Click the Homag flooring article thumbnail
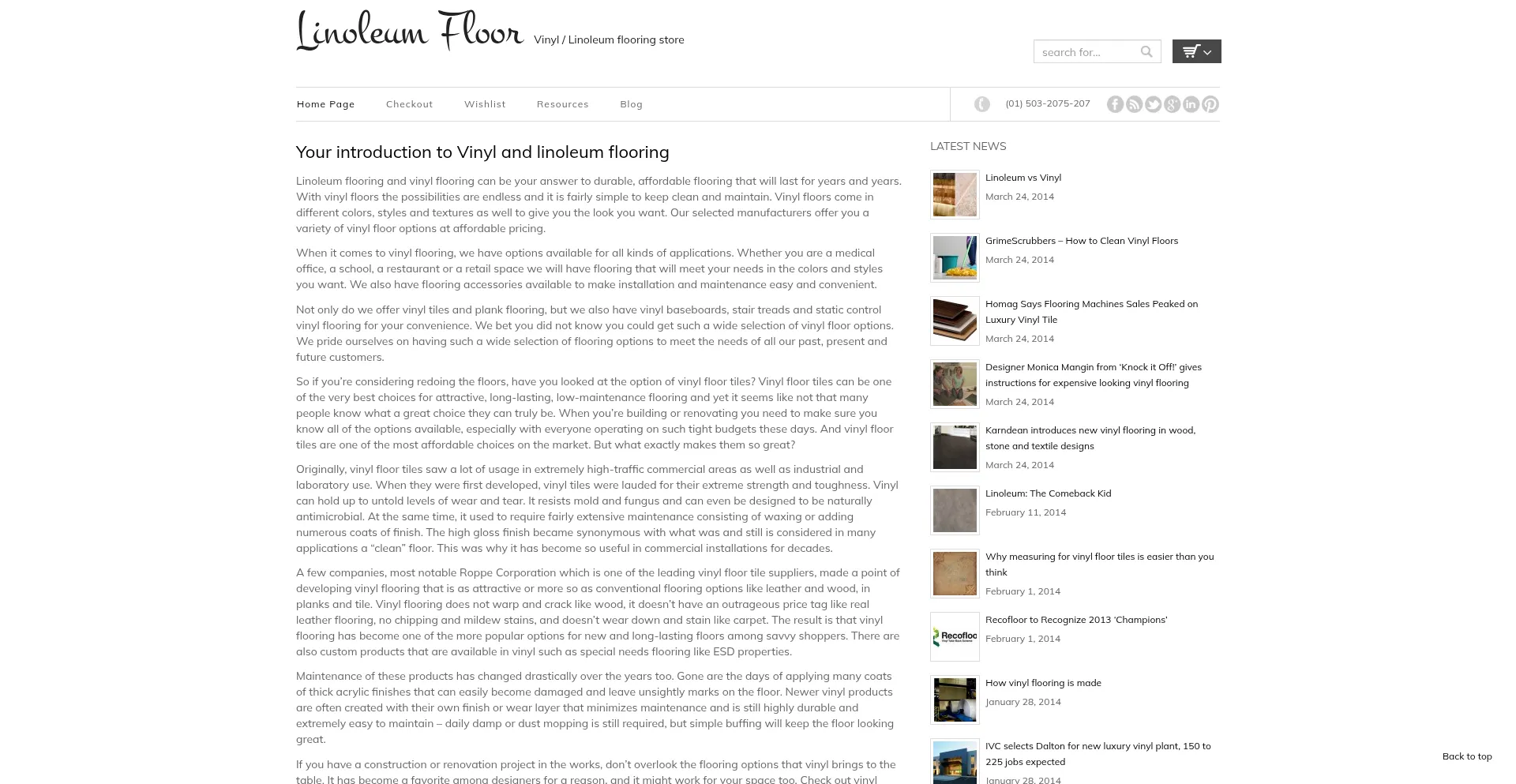Screen dimensions: 1516x784 [x=955, y=321]
